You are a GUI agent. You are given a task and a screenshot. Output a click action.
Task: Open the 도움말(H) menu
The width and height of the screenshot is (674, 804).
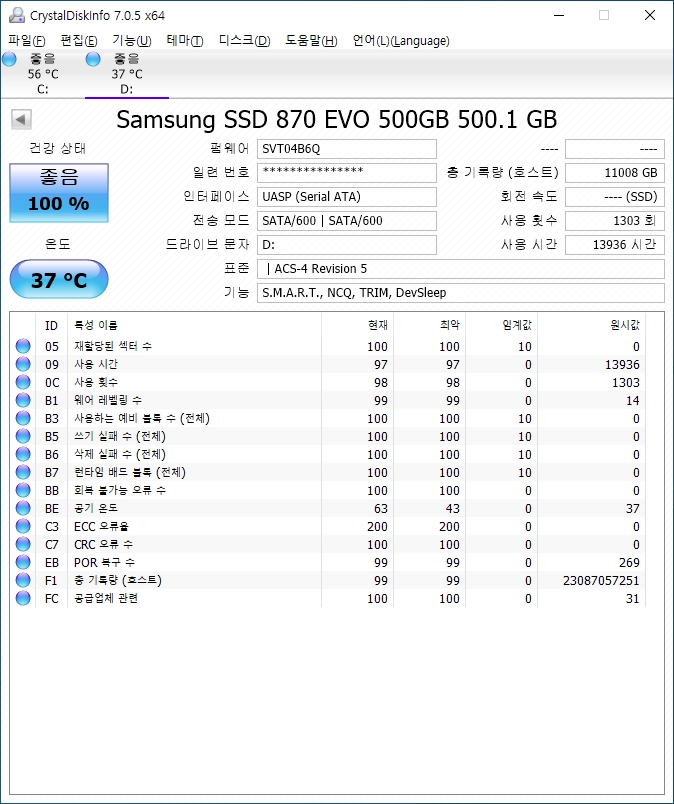click(x=311, y=41)
